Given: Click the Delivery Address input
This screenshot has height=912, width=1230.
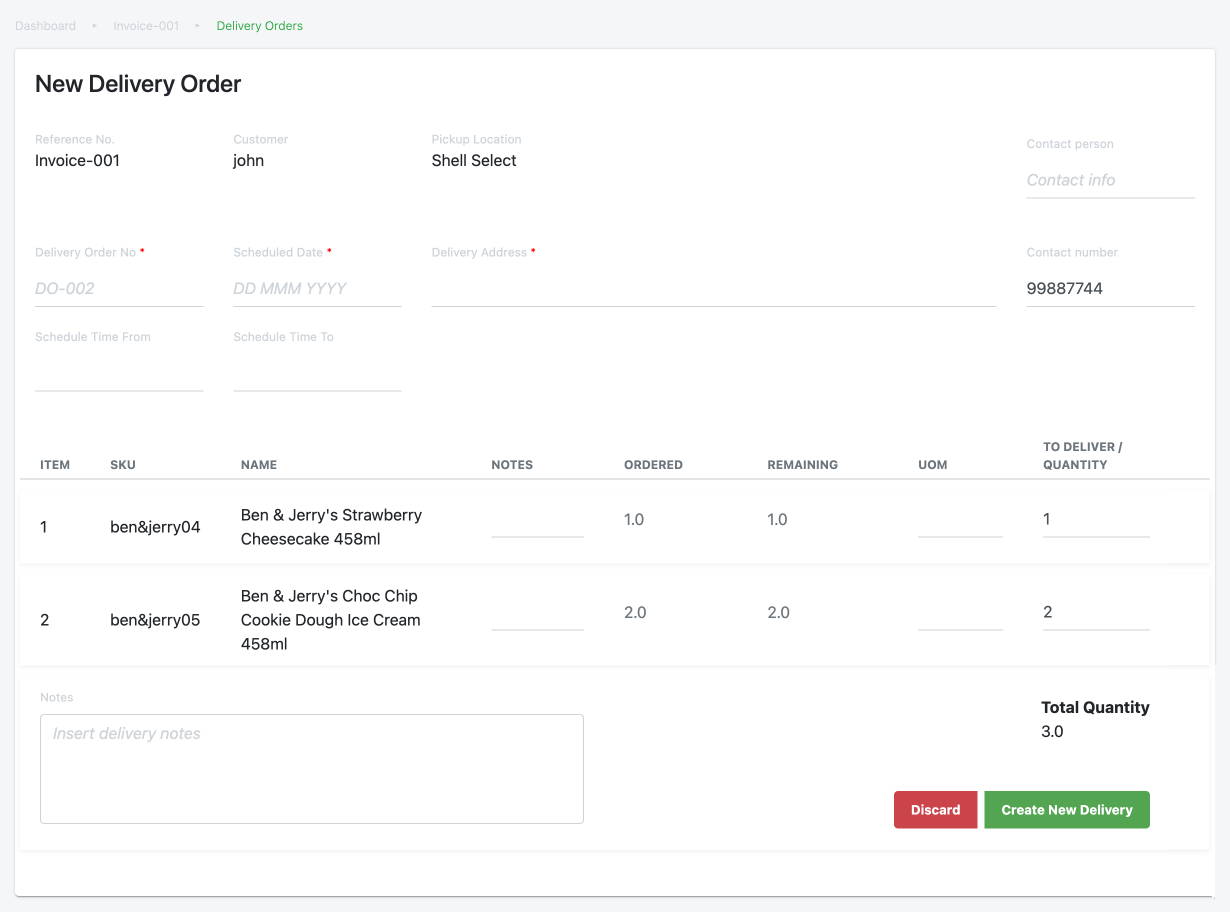Looking at the screenshot, I should [714, 288].
